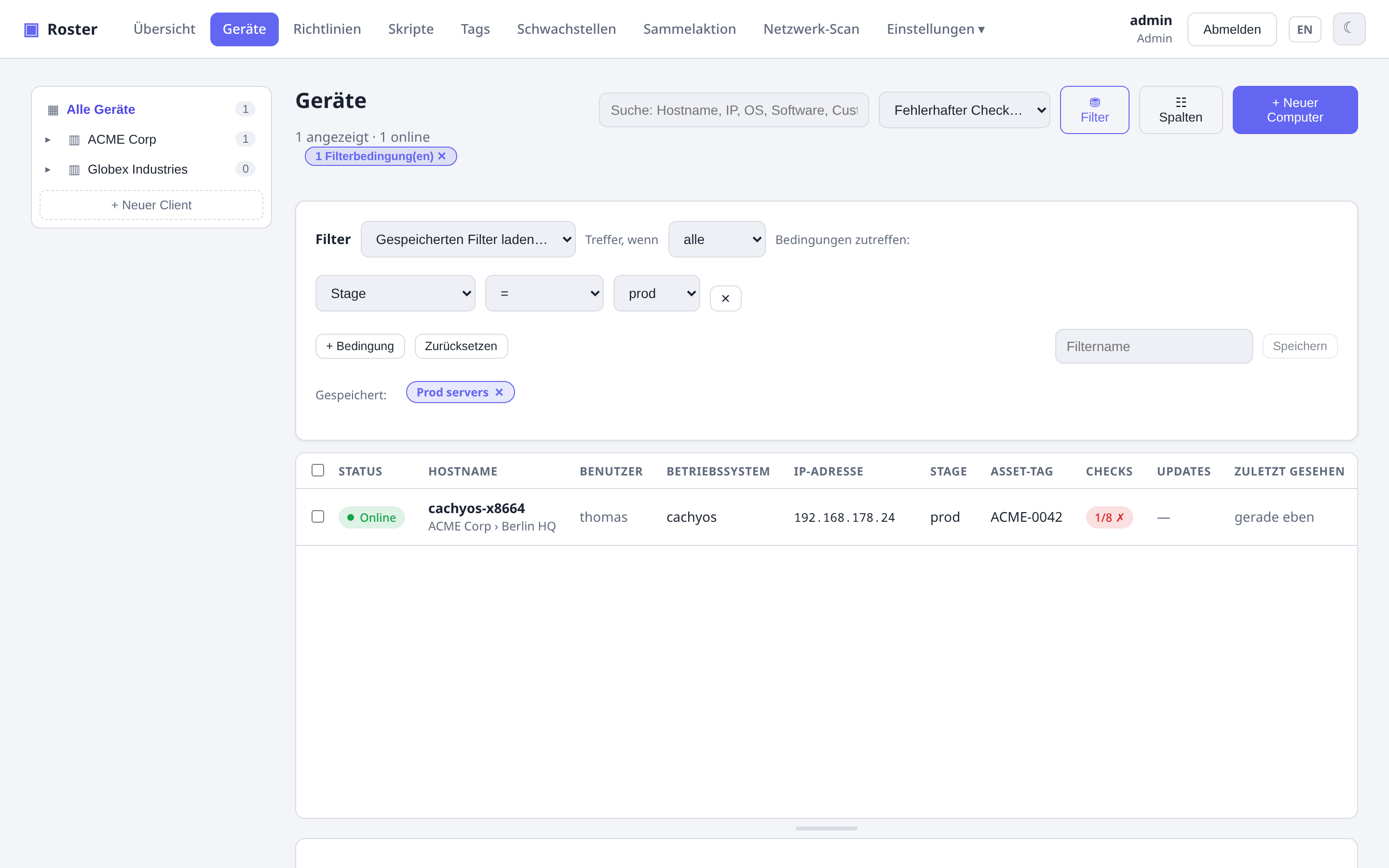Click '+ Neuer Client' button
The height and width of the screenshot is (868, 1389).
[151, 205]
